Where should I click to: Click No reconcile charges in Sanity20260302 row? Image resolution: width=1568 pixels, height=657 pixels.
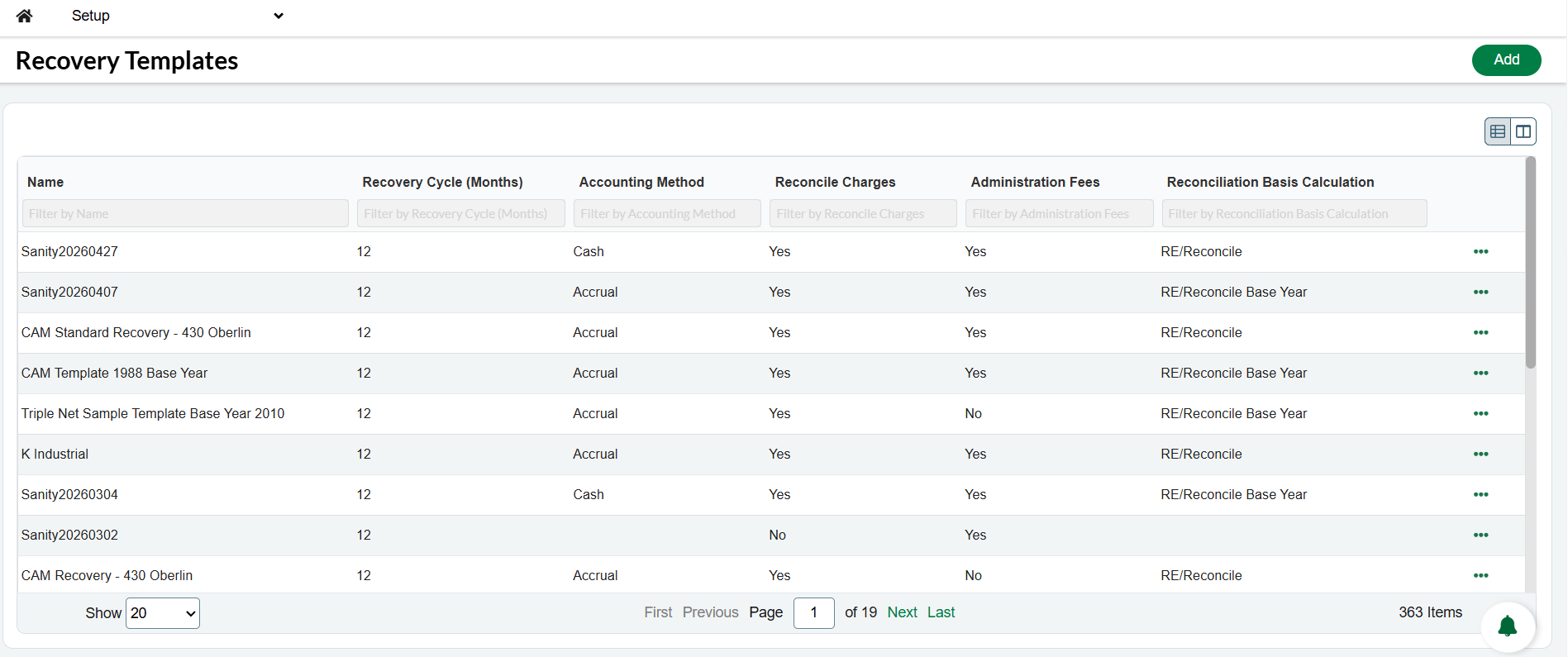click(777, 536)
